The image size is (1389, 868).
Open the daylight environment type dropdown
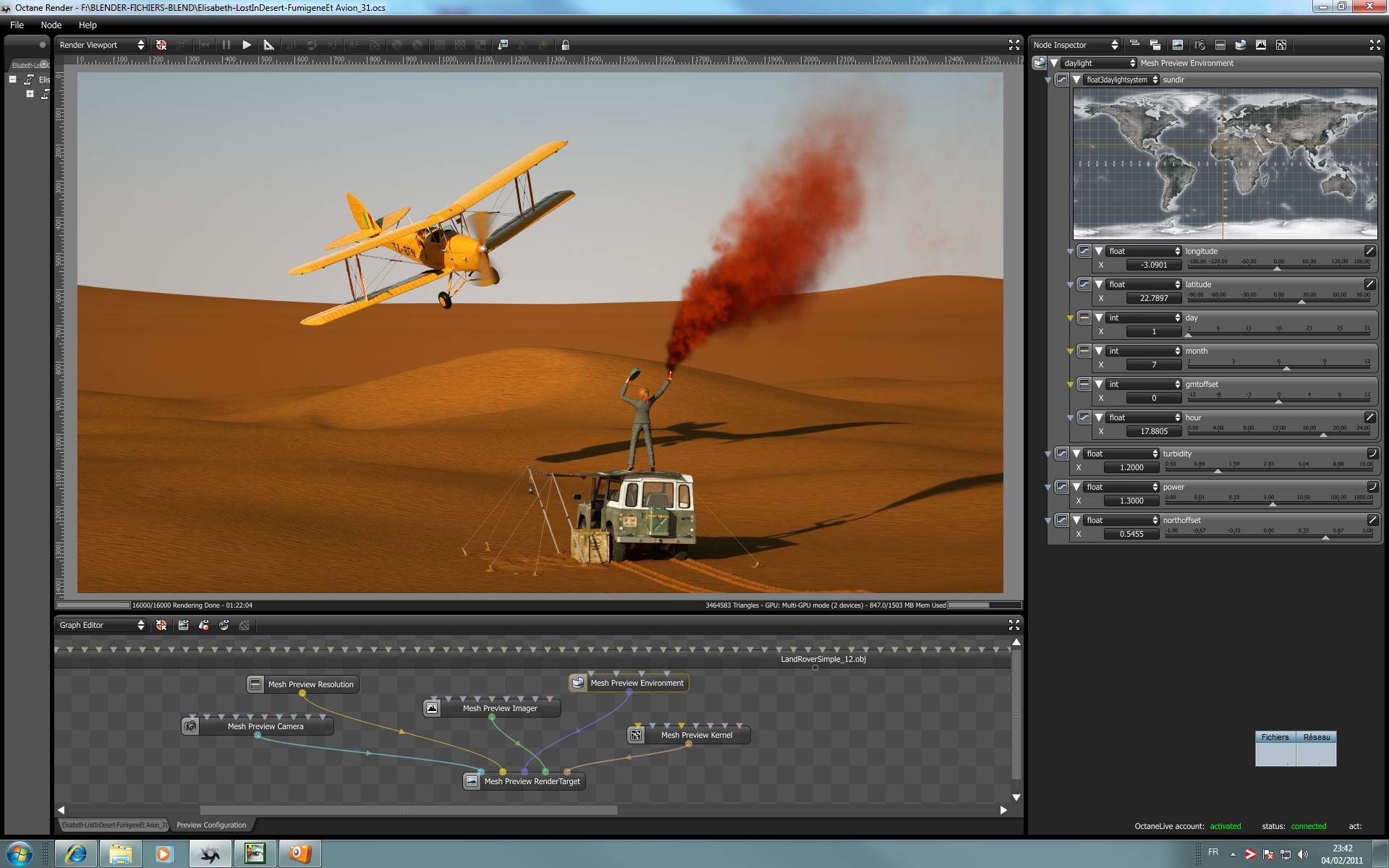point(1099,63)
